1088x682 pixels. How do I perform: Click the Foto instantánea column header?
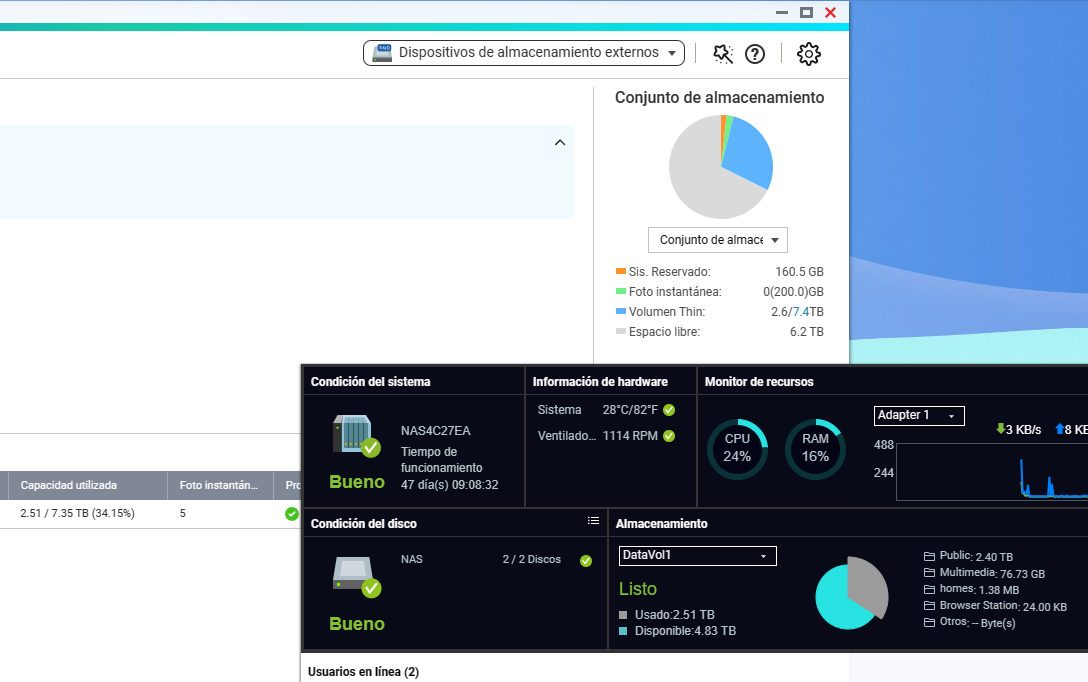219,485
